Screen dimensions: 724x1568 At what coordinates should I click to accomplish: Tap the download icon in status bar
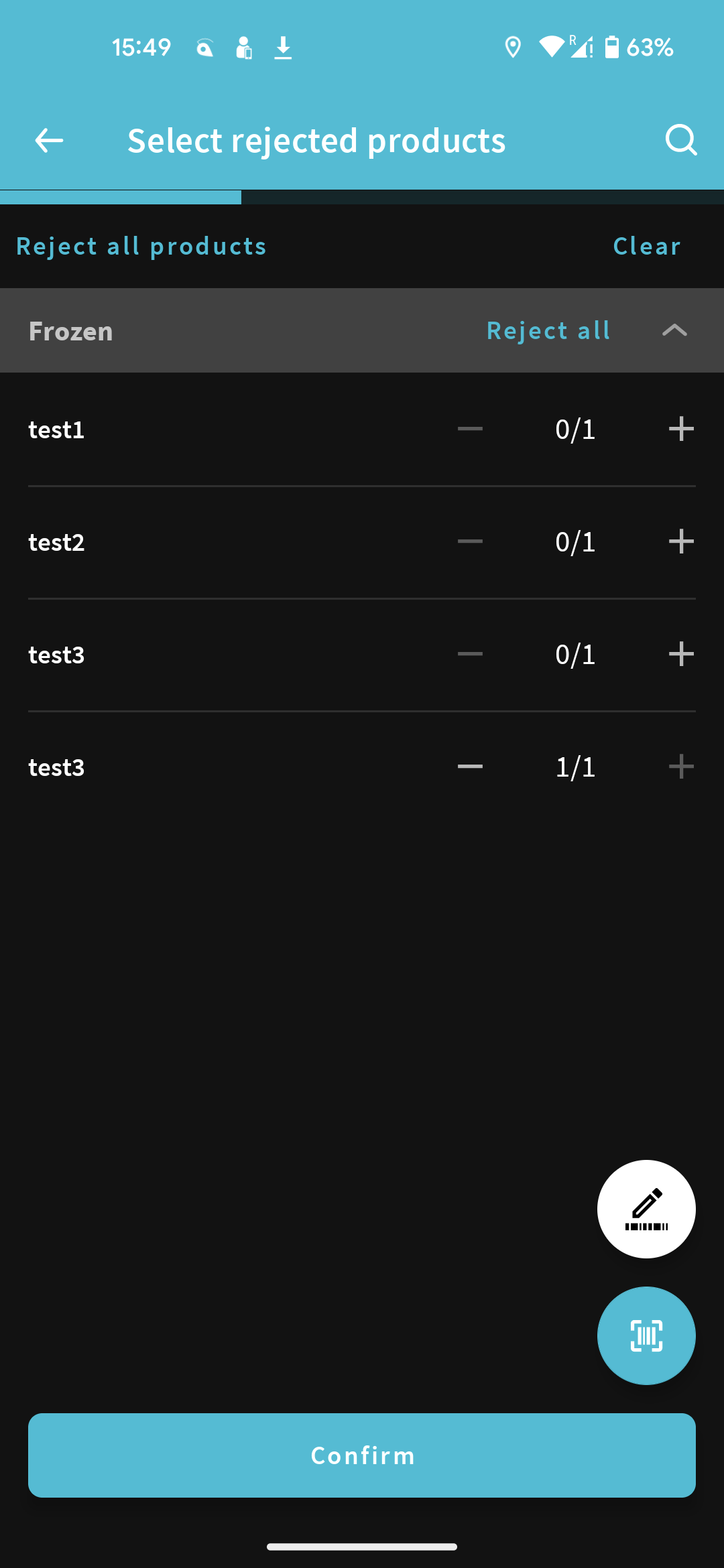(283, 48)
